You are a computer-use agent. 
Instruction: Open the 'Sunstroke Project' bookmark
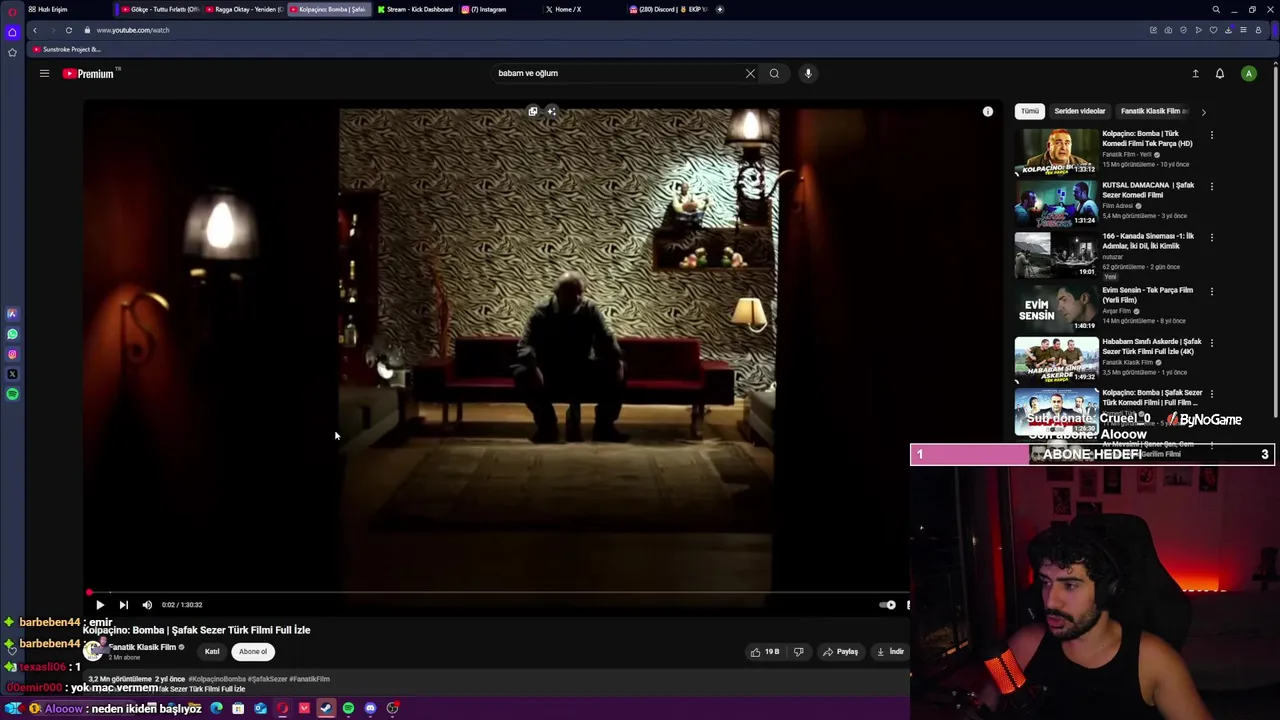67,49
